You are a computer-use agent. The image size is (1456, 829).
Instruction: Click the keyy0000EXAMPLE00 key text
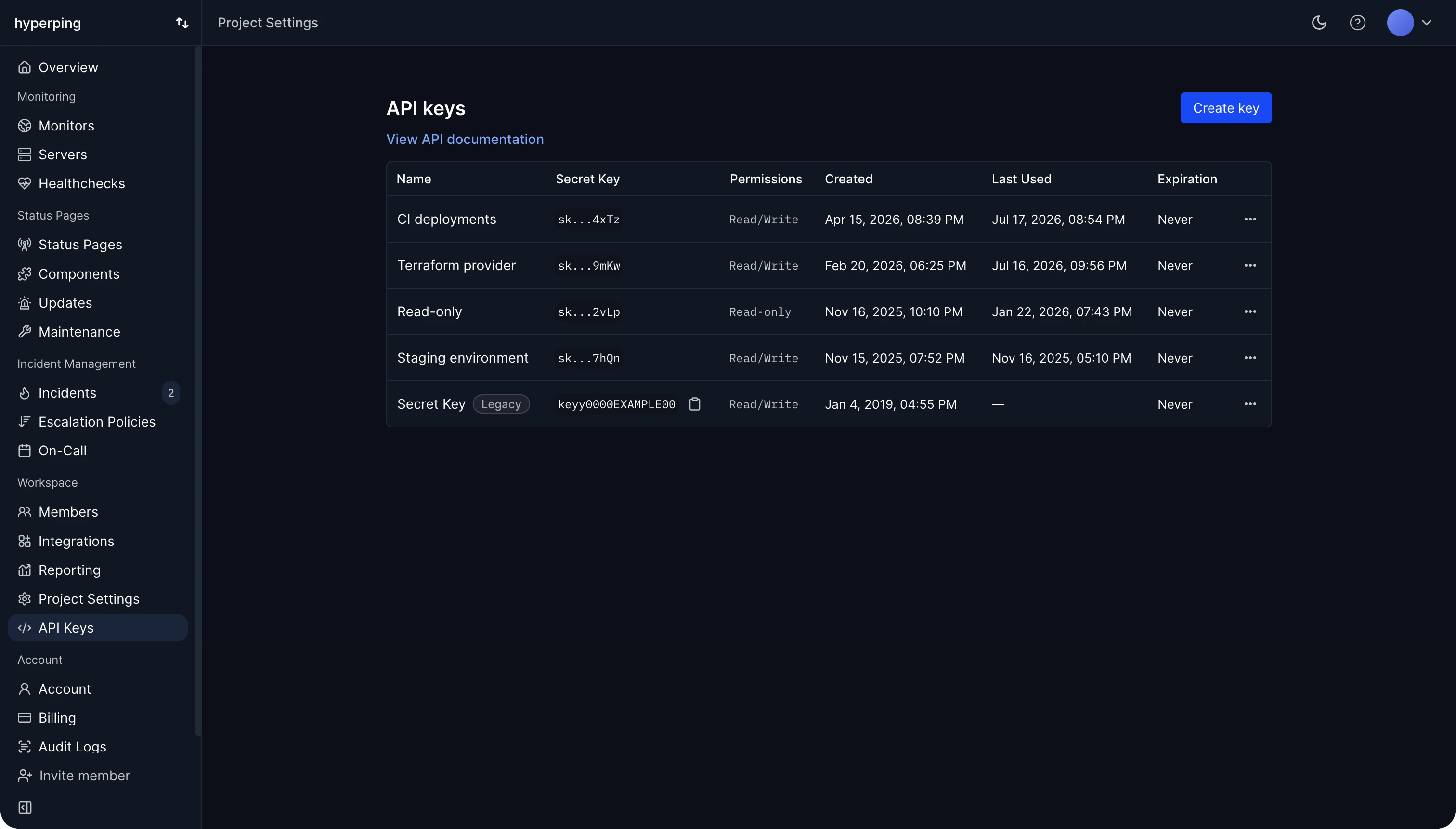click(x=616, y=404)
